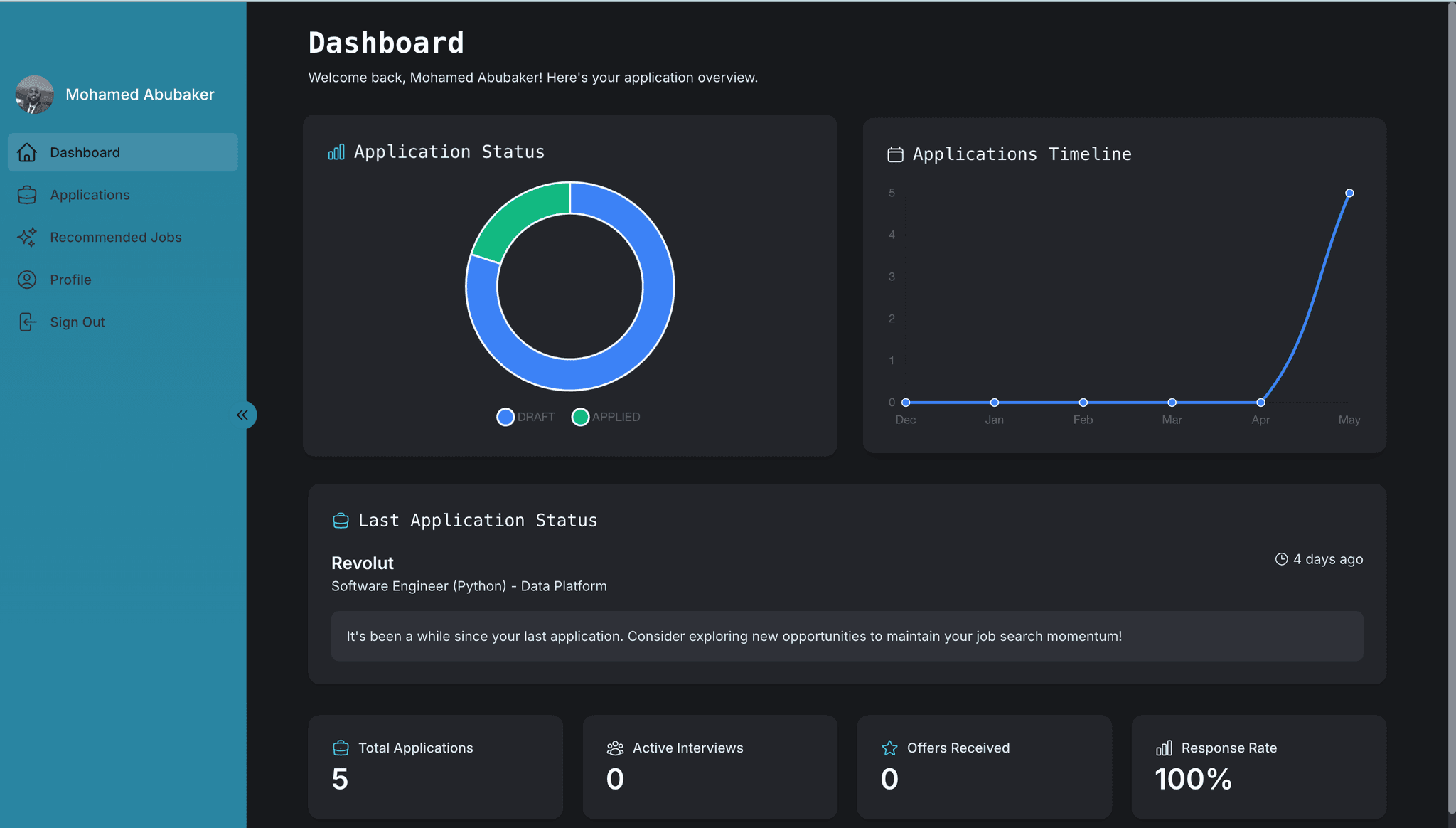This screenshot has height=828, width=1456.
Task: Click the Sign Out link
Action: point(77,322)
